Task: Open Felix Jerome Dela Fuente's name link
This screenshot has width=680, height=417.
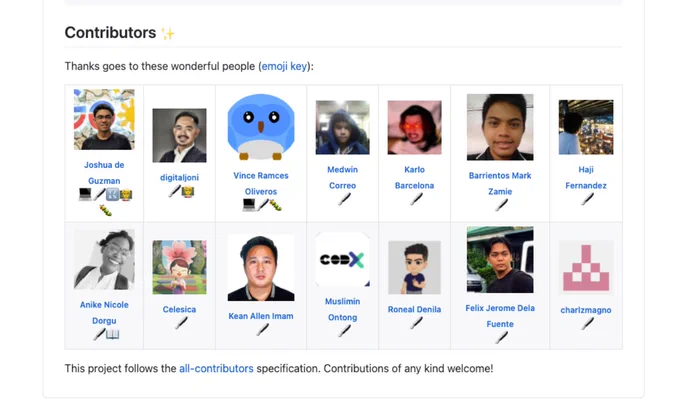Action: [x=500, y=316]
